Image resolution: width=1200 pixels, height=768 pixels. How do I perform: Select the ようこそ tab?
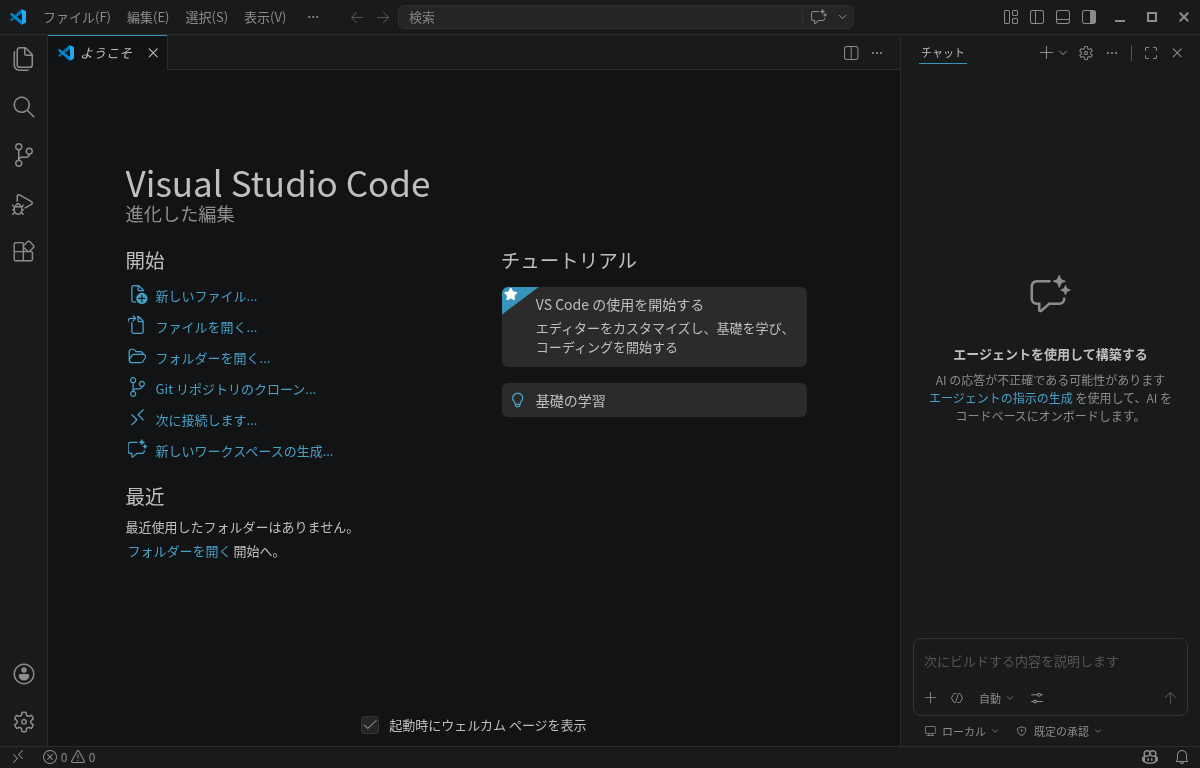click(x=106, y=53)
